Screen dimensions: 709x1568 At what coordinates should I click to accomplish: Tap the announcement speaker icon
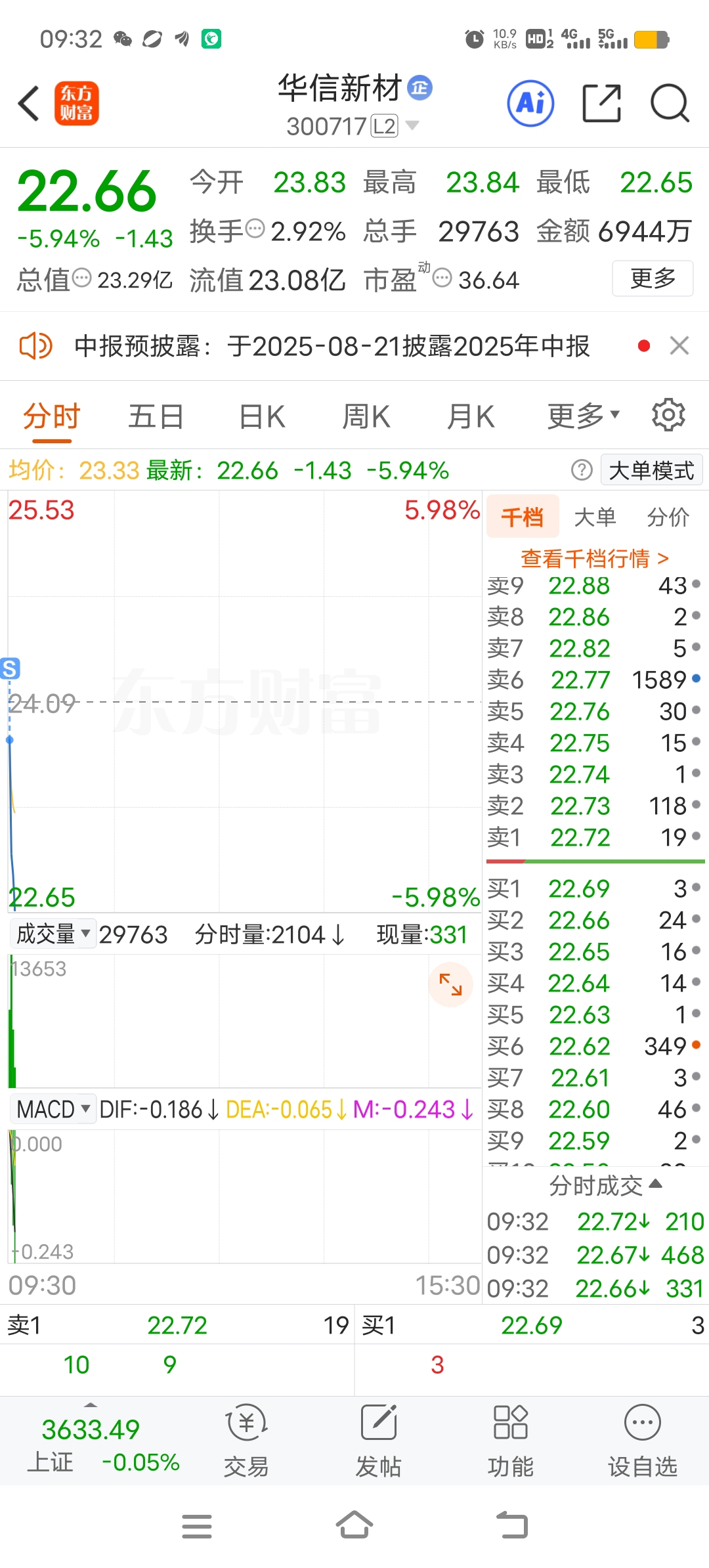coord(35,345)
